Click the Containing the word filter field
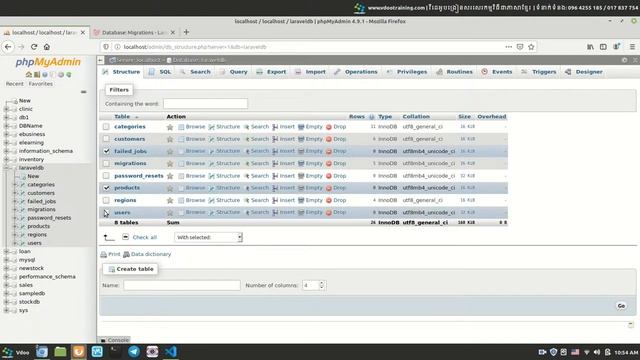640x360 pixels. pyautogui.click(x=205, y=104)
